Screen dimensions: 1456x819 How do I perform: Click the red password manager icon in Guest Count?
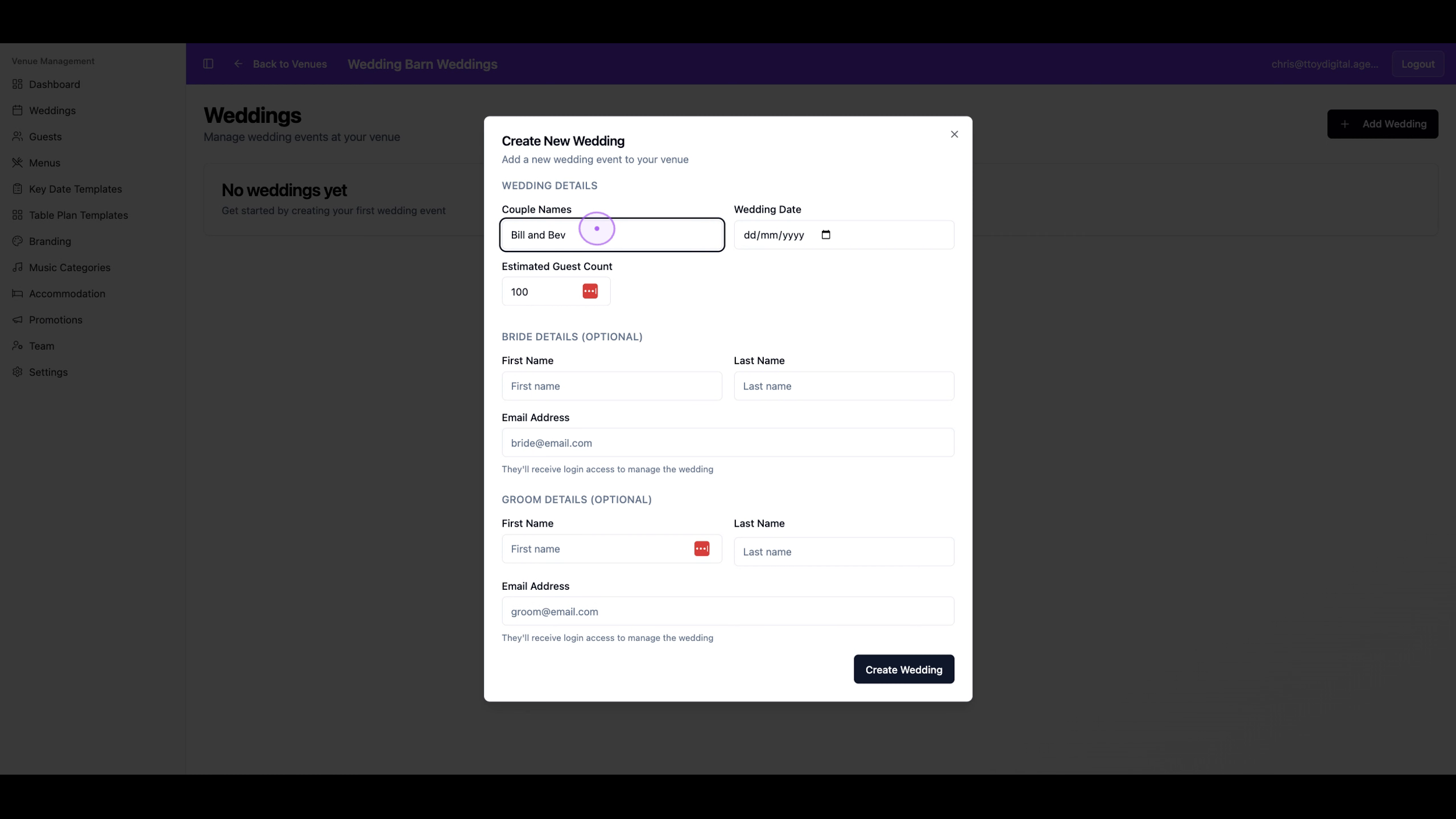pos(590,291)
